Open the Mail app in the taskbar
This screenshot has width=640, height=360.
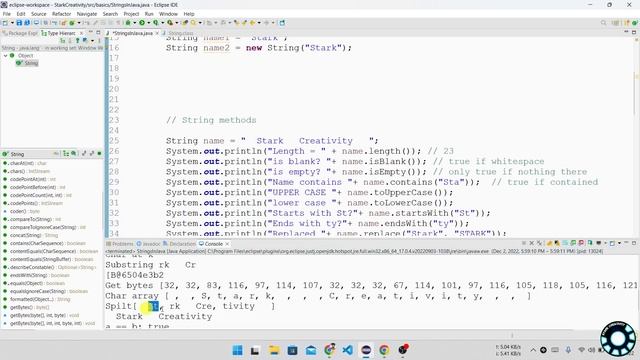click(x=311, y=350)
